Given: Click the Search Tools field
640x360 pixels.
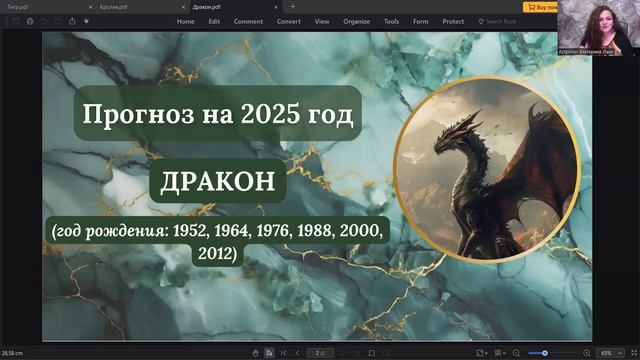Looking at the screenshot, I should pos(497,22).
